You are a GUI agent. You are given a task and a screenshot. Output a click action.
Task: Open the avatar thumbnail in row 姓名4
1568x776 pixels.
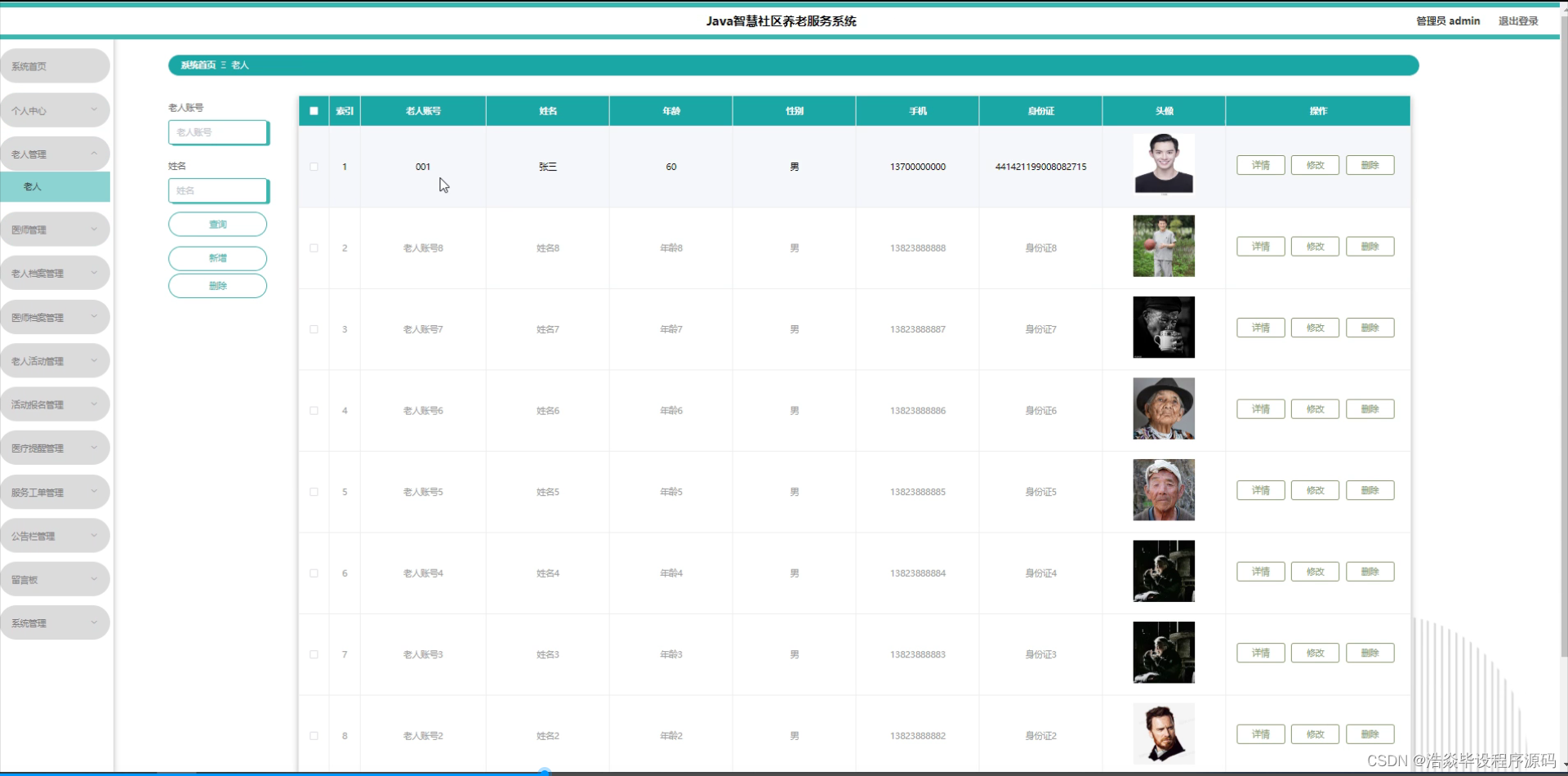(1164, 571)
